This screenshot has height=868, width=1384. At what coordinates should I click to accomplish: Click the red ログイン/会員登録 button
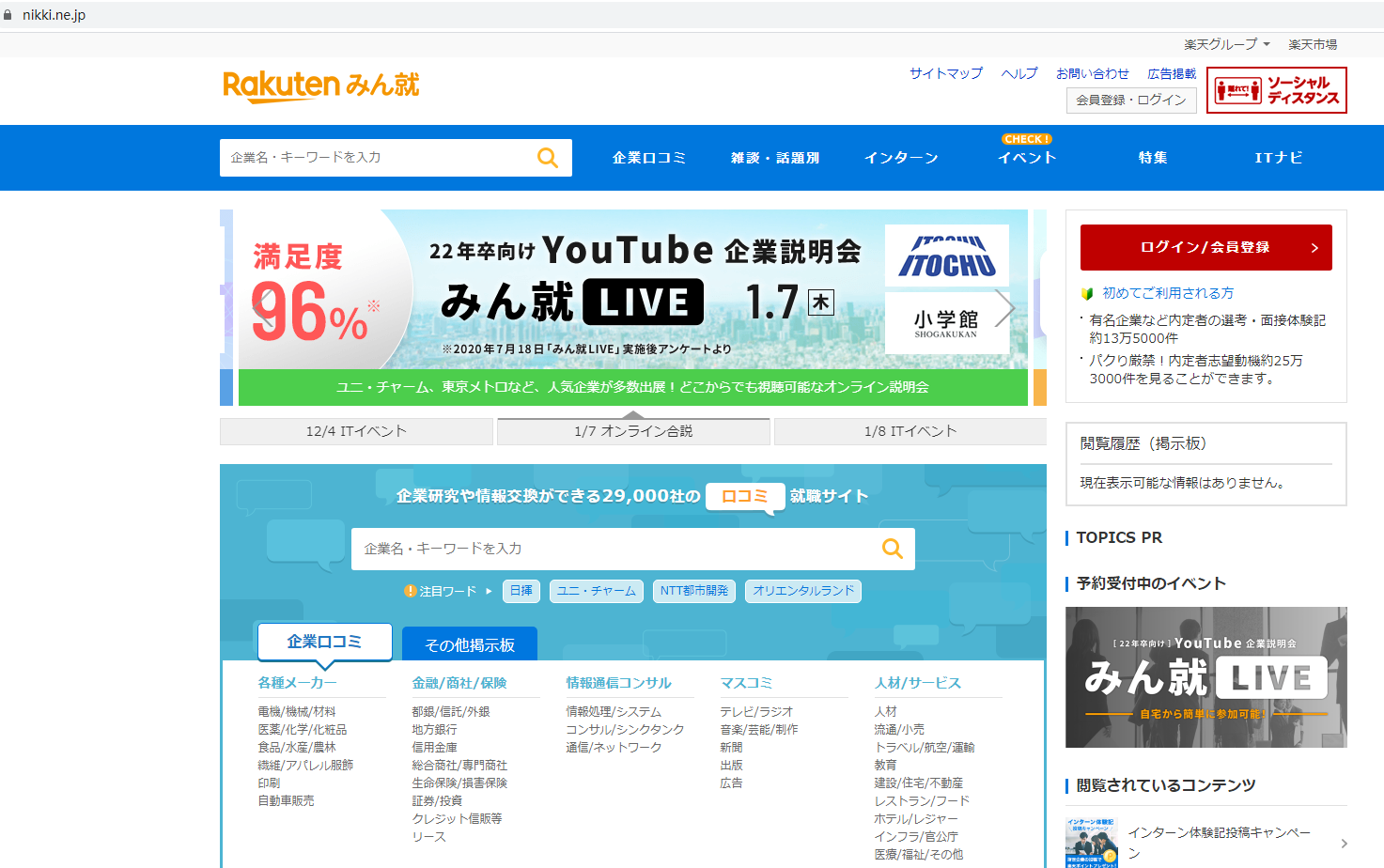(x=1206, y=247)
